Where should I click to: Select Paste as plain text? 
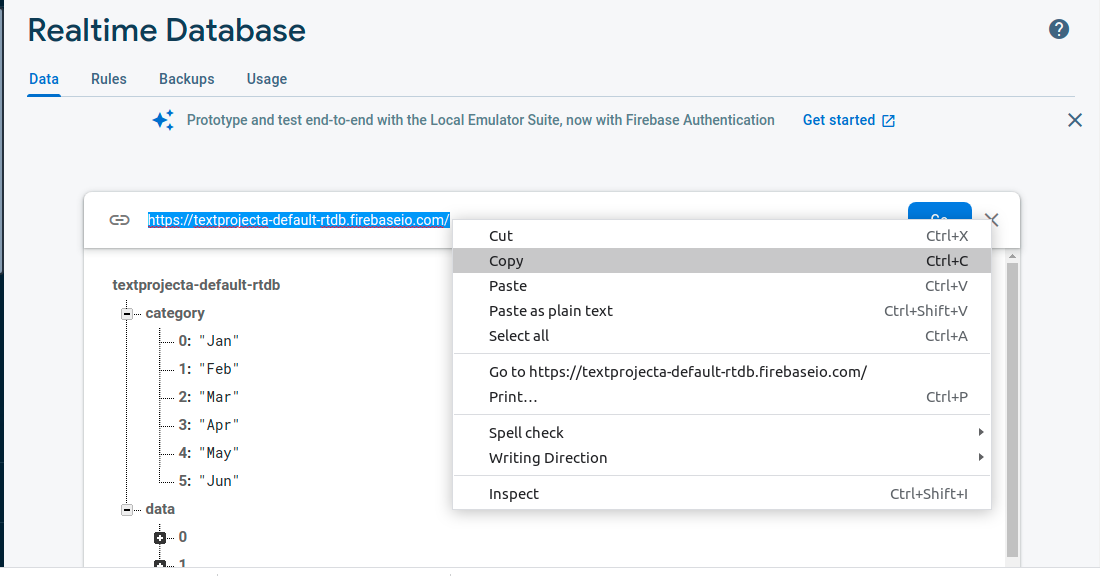coord(722,311)
